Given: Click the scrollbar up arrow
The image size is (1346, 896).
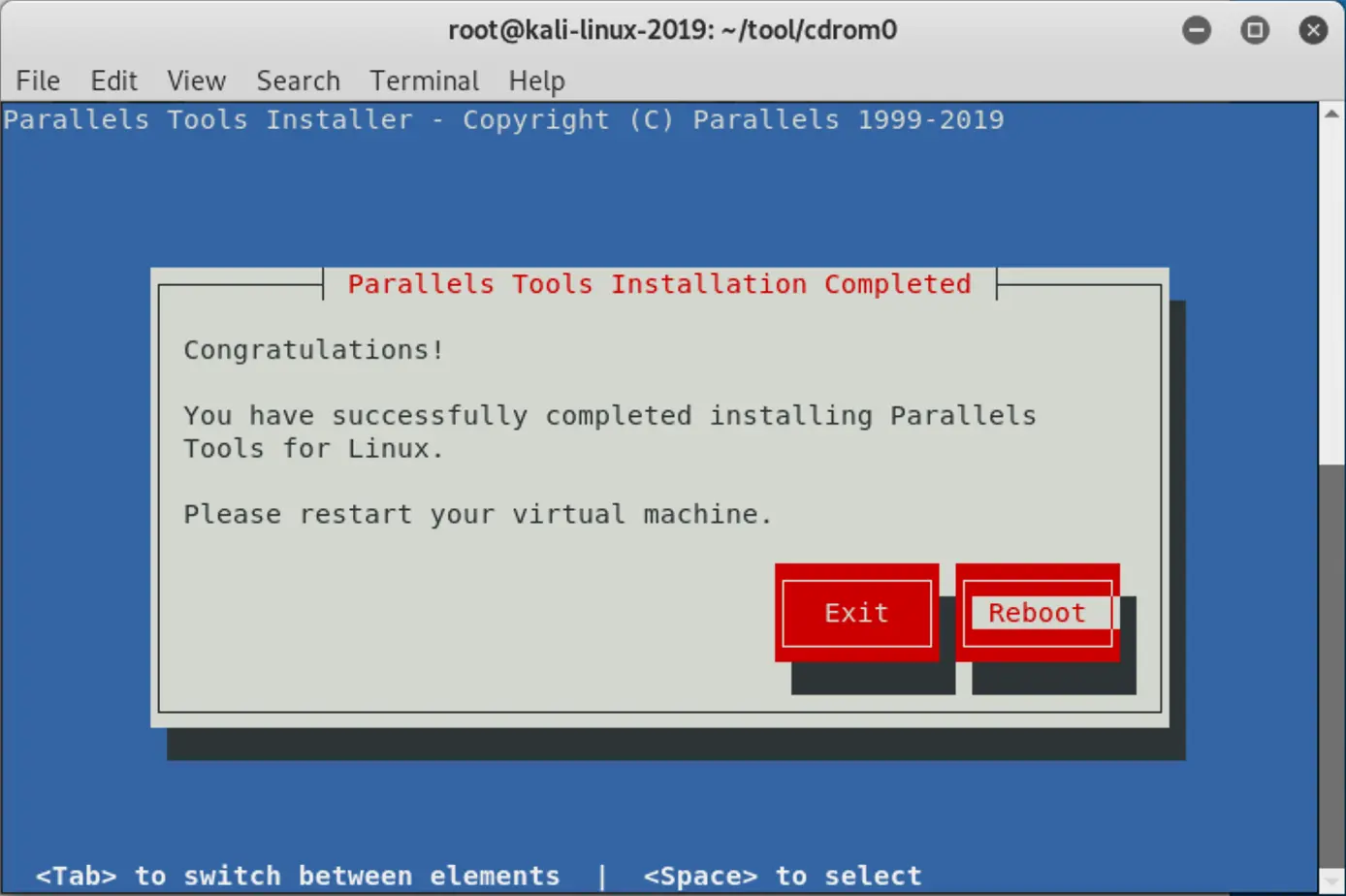Looking at the screenshot, I should [x=1331, y=114].
